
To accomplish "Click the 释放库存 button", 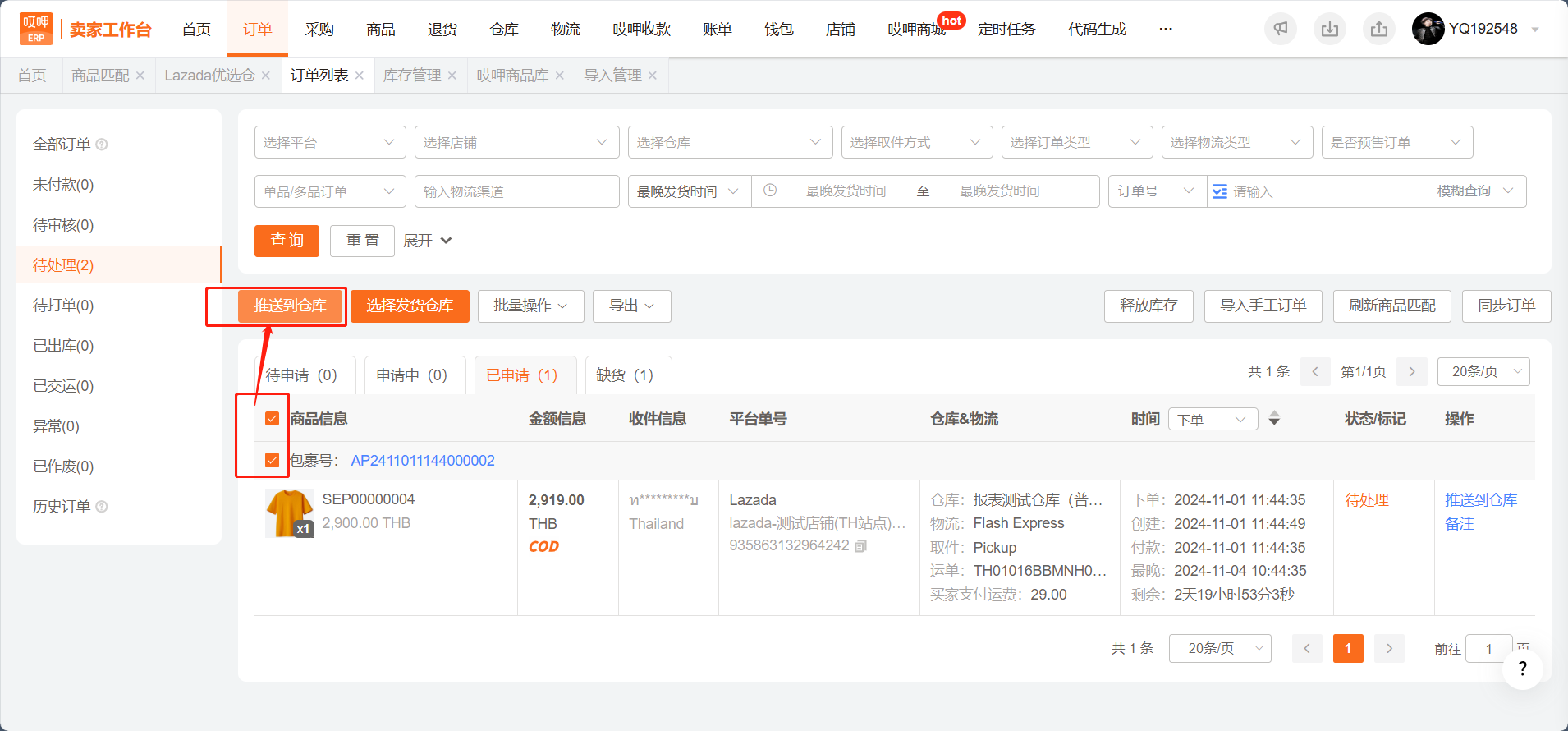I will click(x=1148, y=306).
